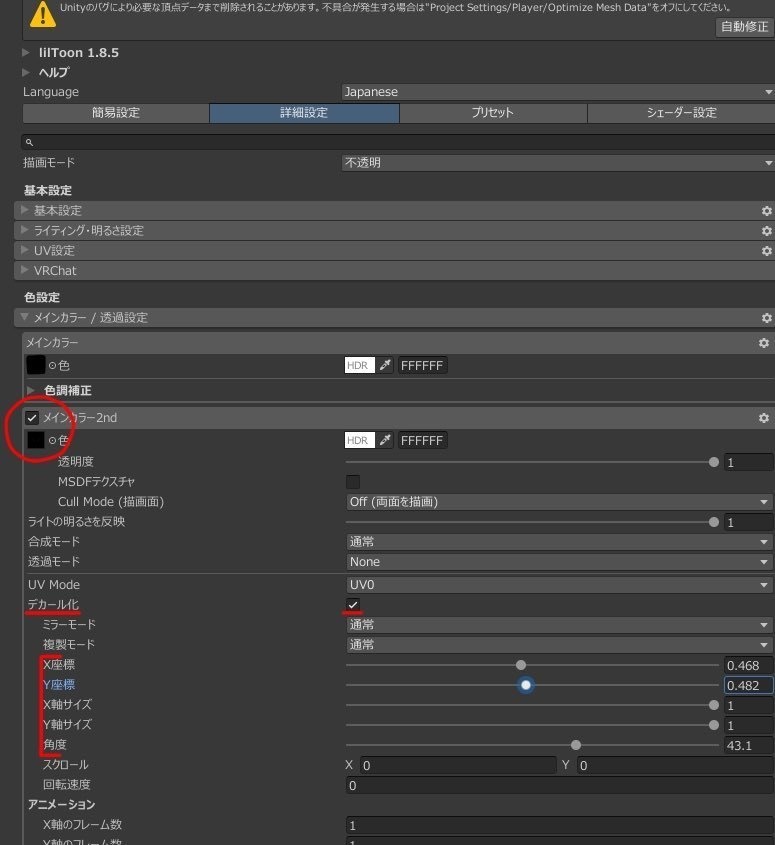This screenshot has width=775, height=845.
Task: Open the Language dropdown showing Japanese
Action: coord(558,92)
